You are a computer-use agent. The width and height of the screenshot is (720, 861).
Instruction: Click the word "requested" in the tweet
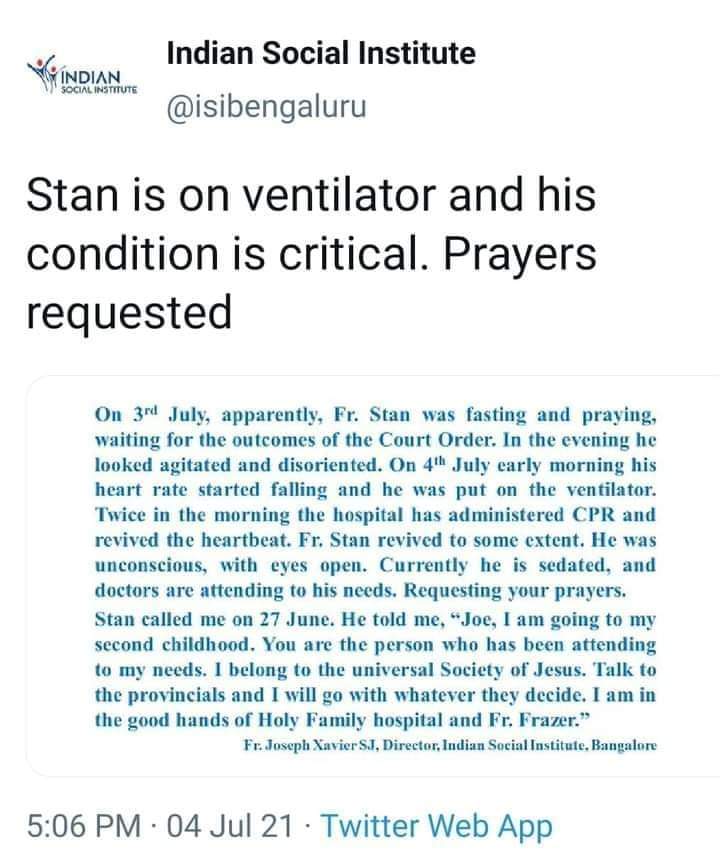point(129,313)
